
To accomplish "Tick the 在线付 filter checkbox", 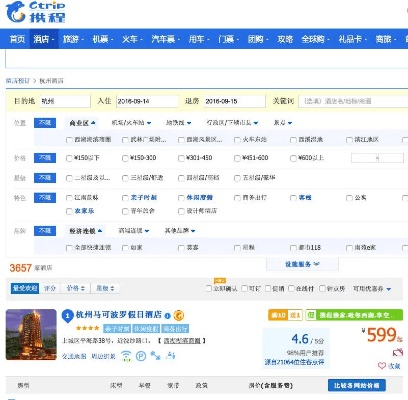I will (291, 288).
